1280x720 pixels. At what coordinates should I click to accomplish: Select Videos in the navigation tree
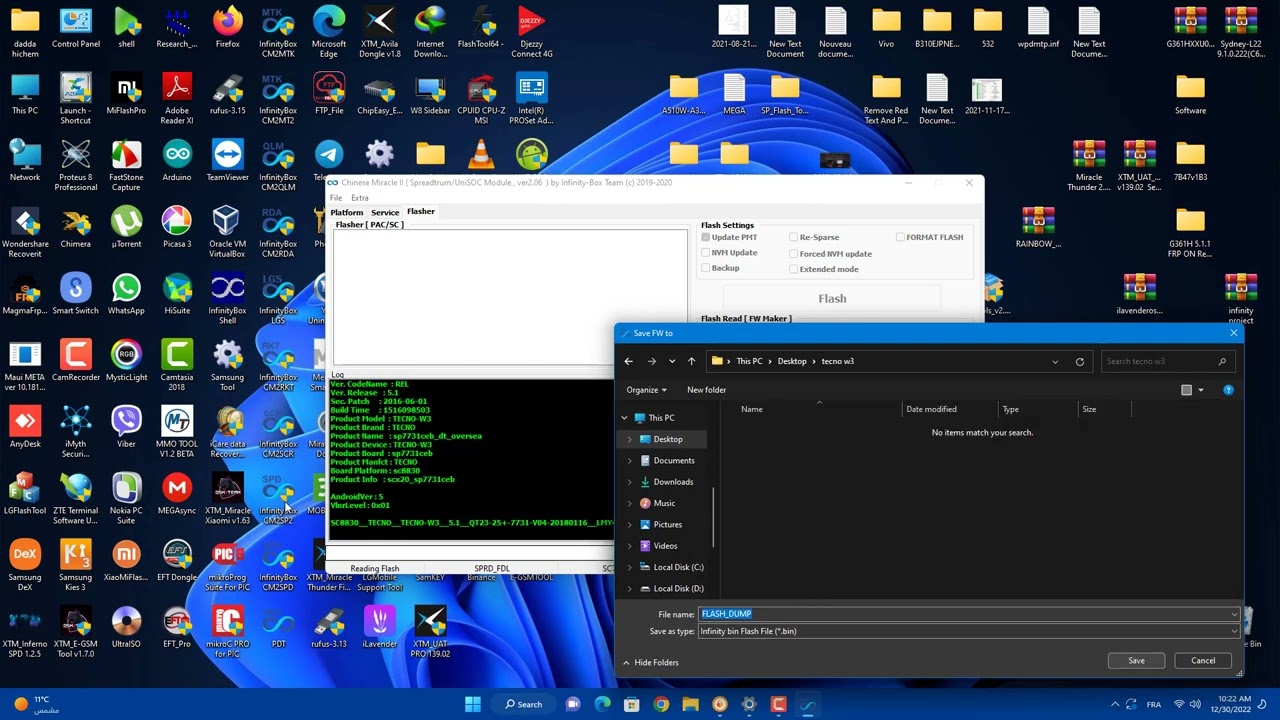point(665,546)
